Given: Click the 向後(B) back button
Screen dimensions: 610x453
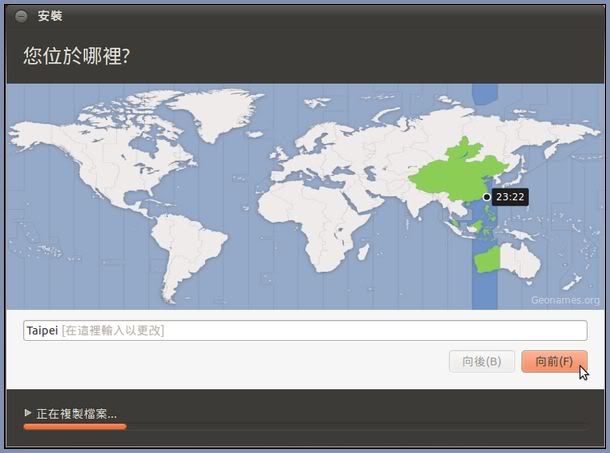Looking at the screenshot, I should [x=482, y=362].
